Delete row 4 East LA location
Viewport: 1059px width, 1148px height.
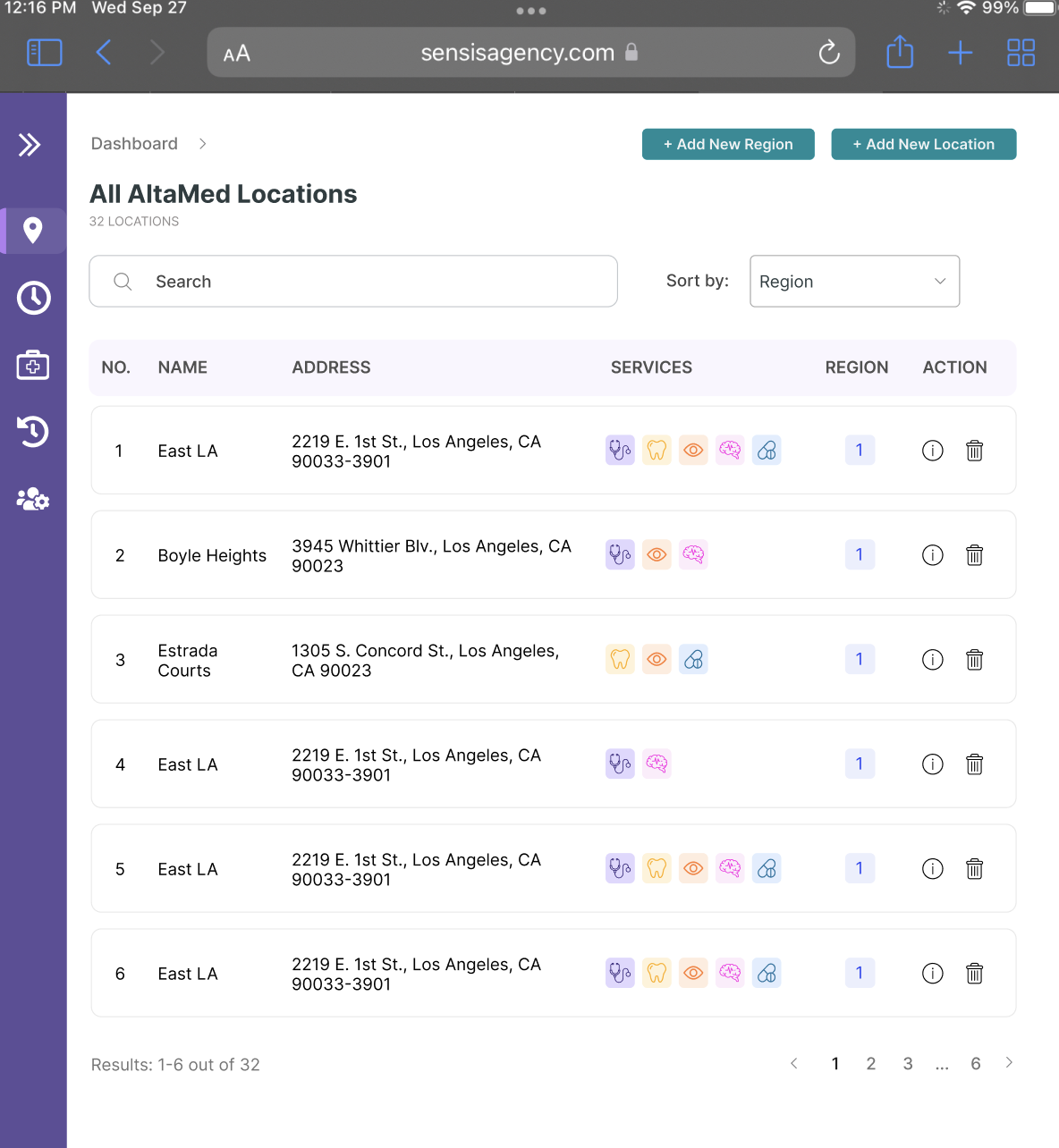point(975,764)
